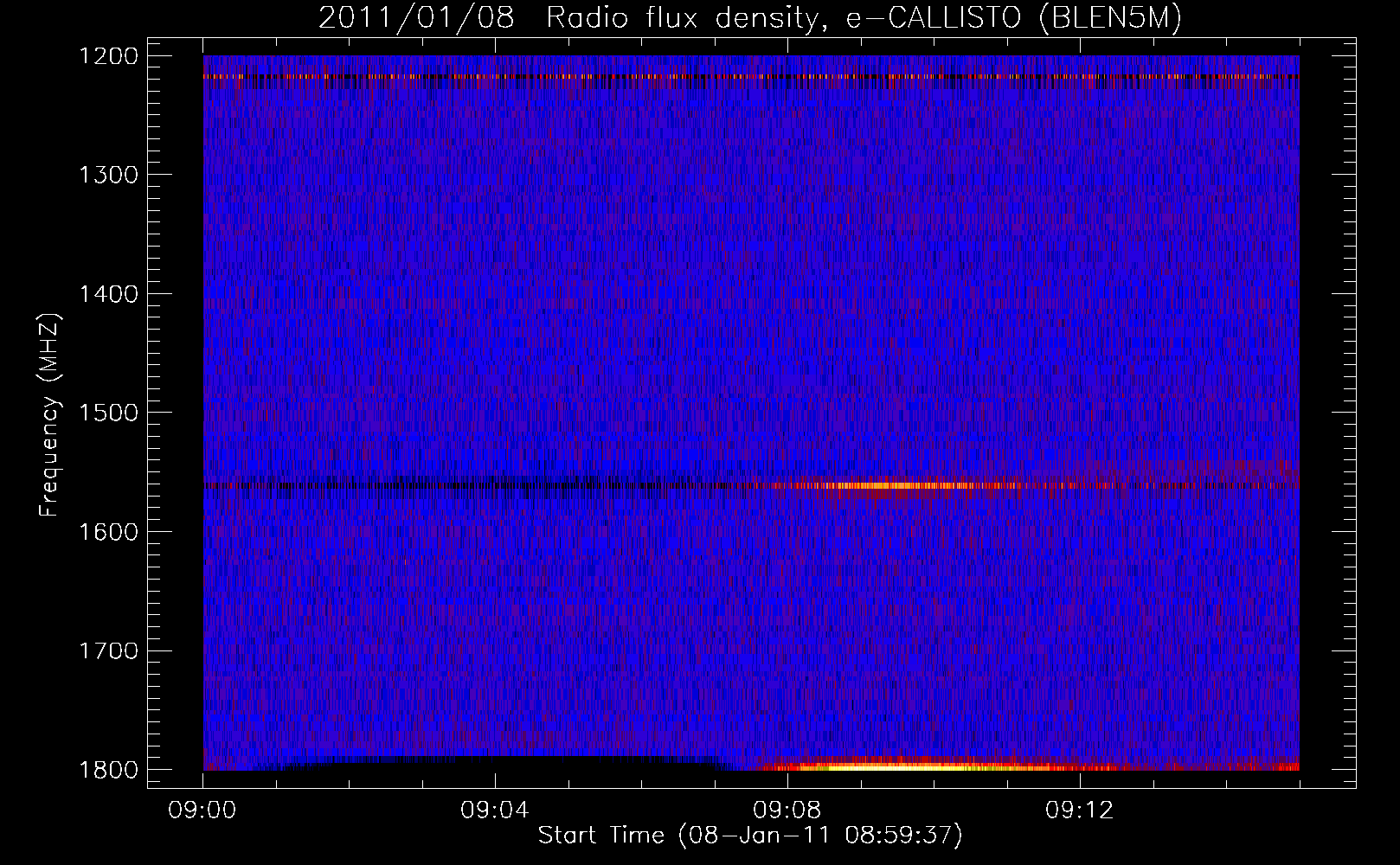The image size is (1400, 865).
Task: Click the 1400 frequency tick label
Action: point(108,294)
